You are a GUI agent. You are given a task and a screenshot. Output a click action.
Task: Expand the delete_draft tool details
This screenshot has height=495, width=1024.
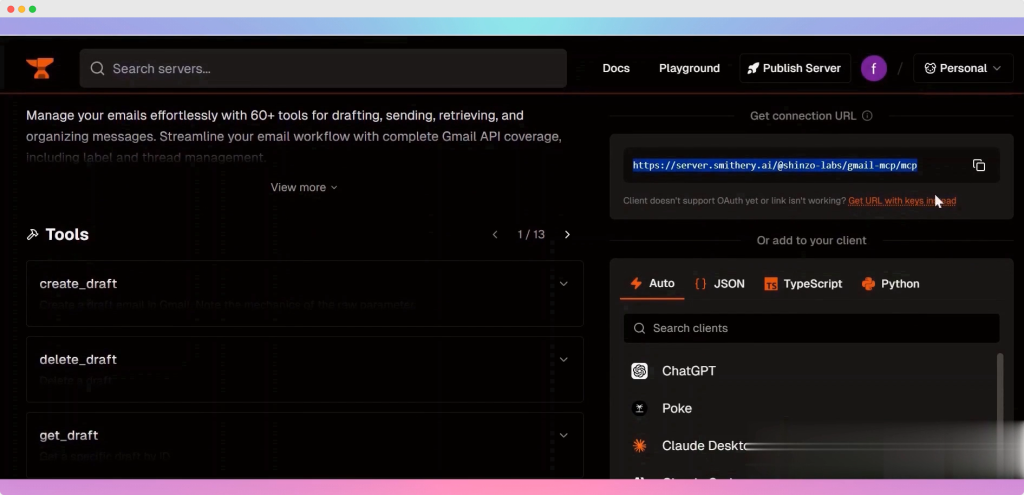tap(563, 360)
